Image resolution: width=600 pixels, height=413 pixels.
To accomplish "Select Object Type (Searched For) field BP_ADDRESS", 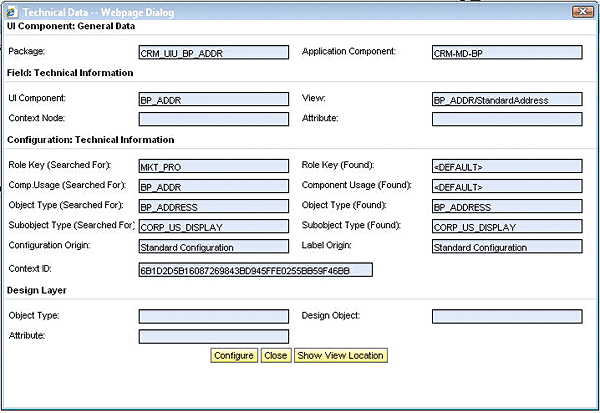I will [214, 206].
